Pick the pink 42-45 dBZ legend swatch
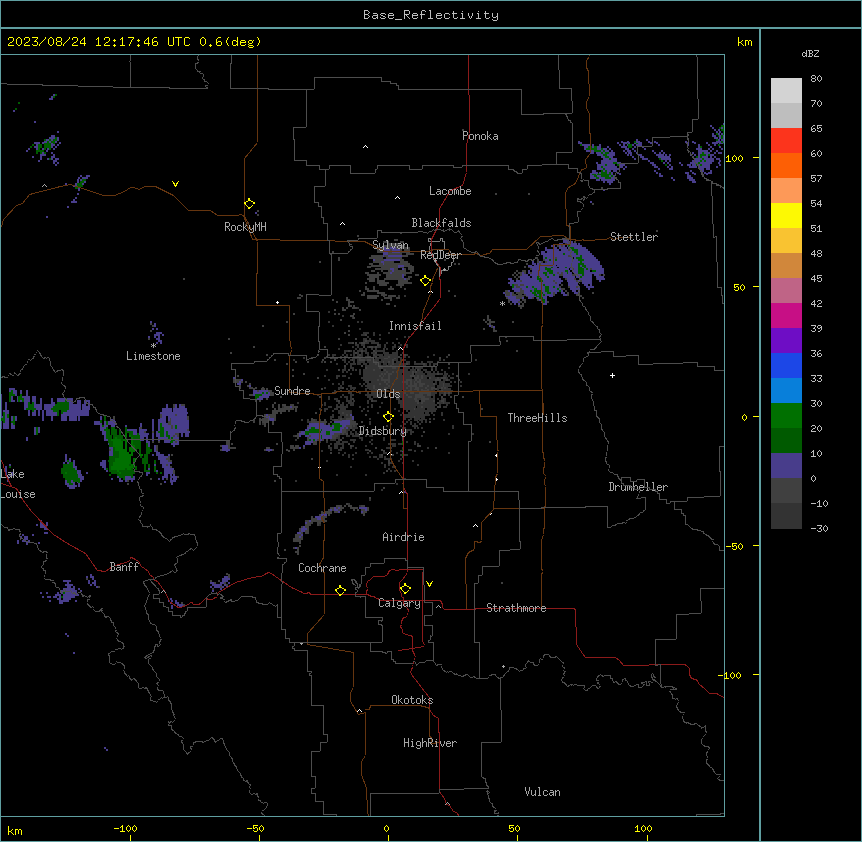Image resolution: width=862 pixels, height=842 pixels. pos(786,291)
